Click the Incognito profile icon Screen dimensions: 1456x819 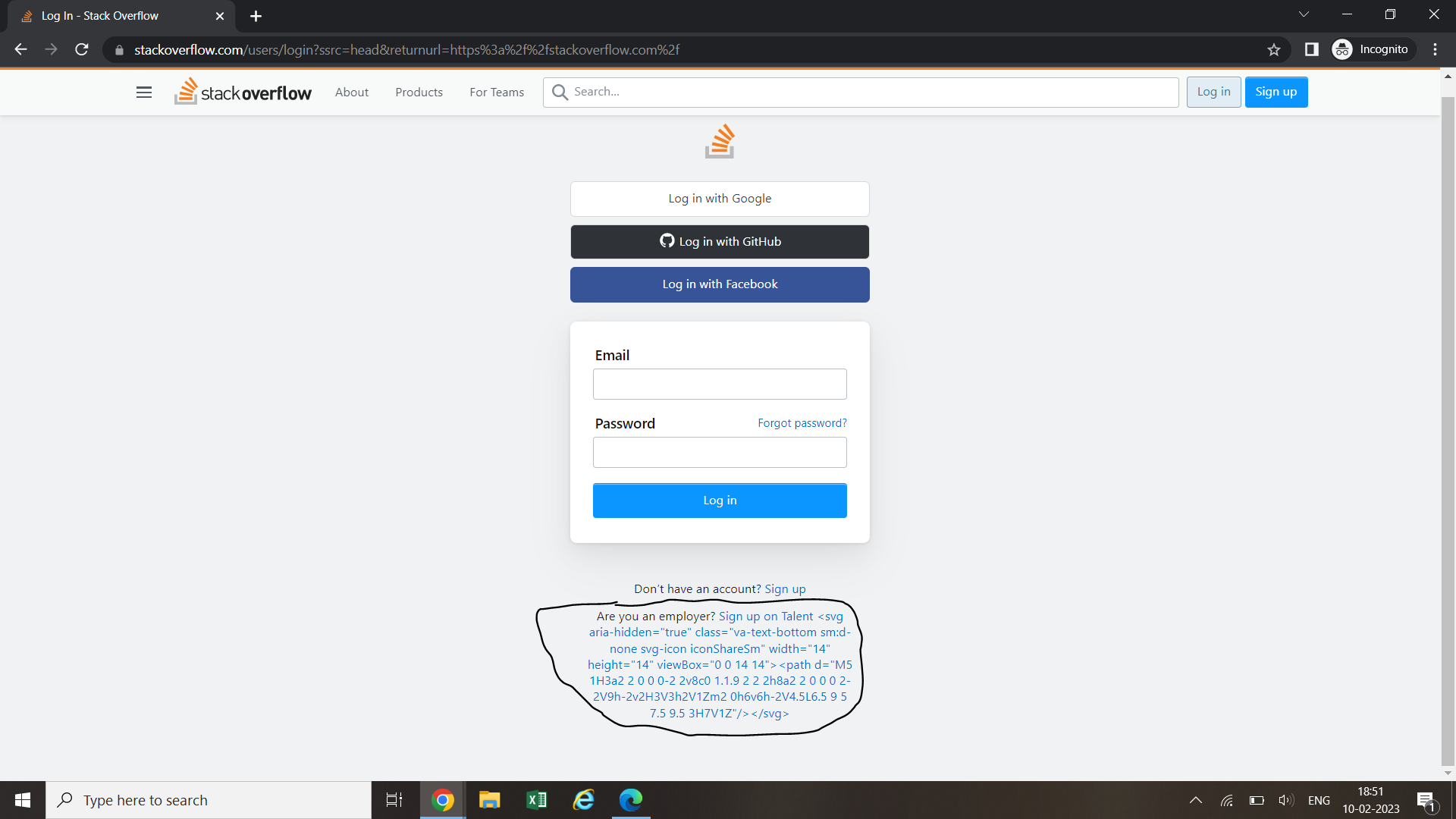(x=1342, y=49)
